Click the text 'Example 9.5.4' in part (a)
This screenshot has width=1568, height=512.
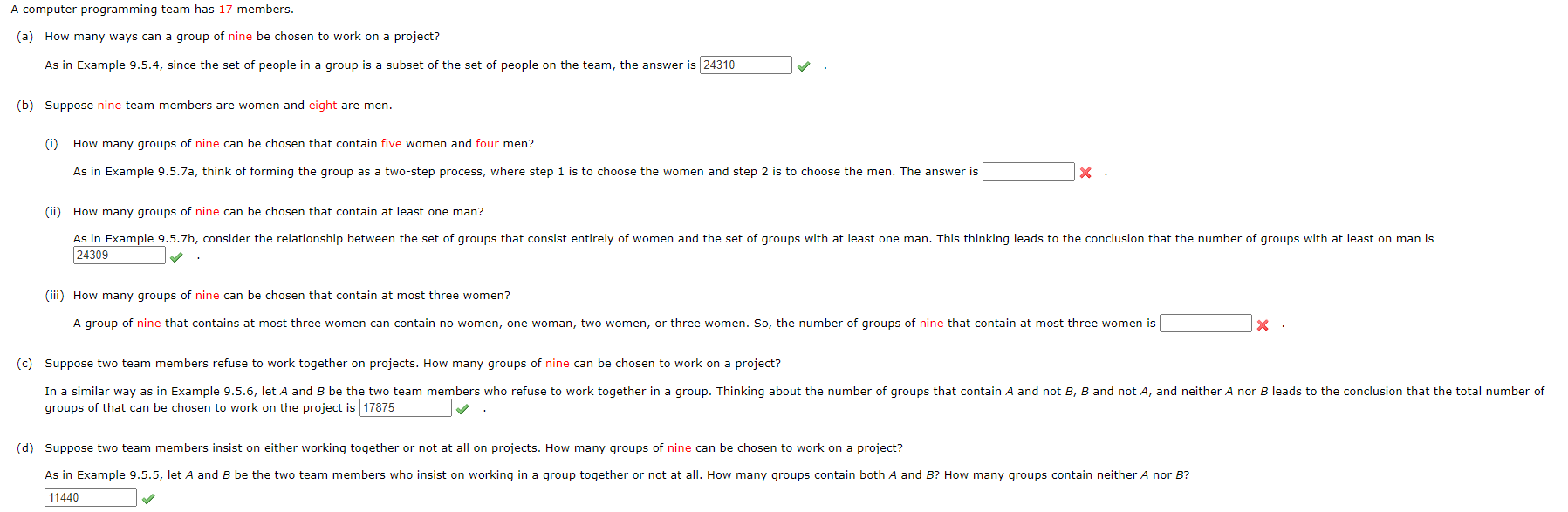pyautogui.click(x=119, y=65)
